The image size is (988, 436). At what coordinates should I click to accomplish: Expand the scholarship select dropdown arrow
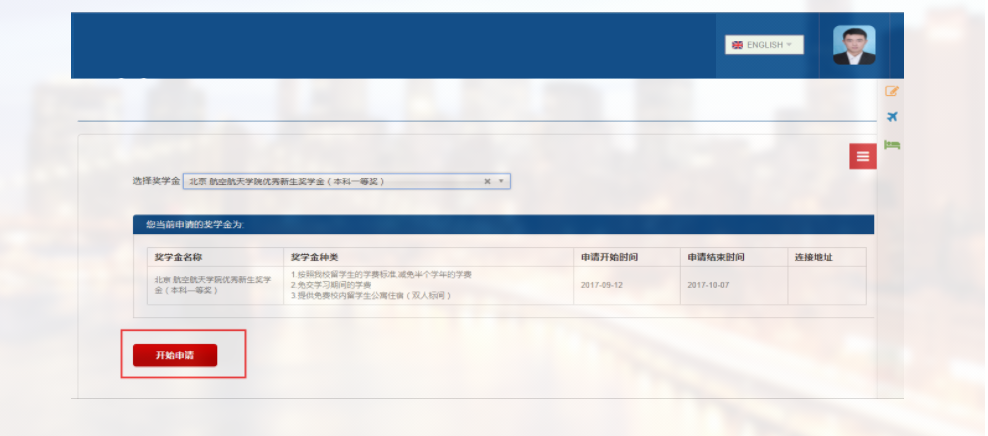(502, 181)
